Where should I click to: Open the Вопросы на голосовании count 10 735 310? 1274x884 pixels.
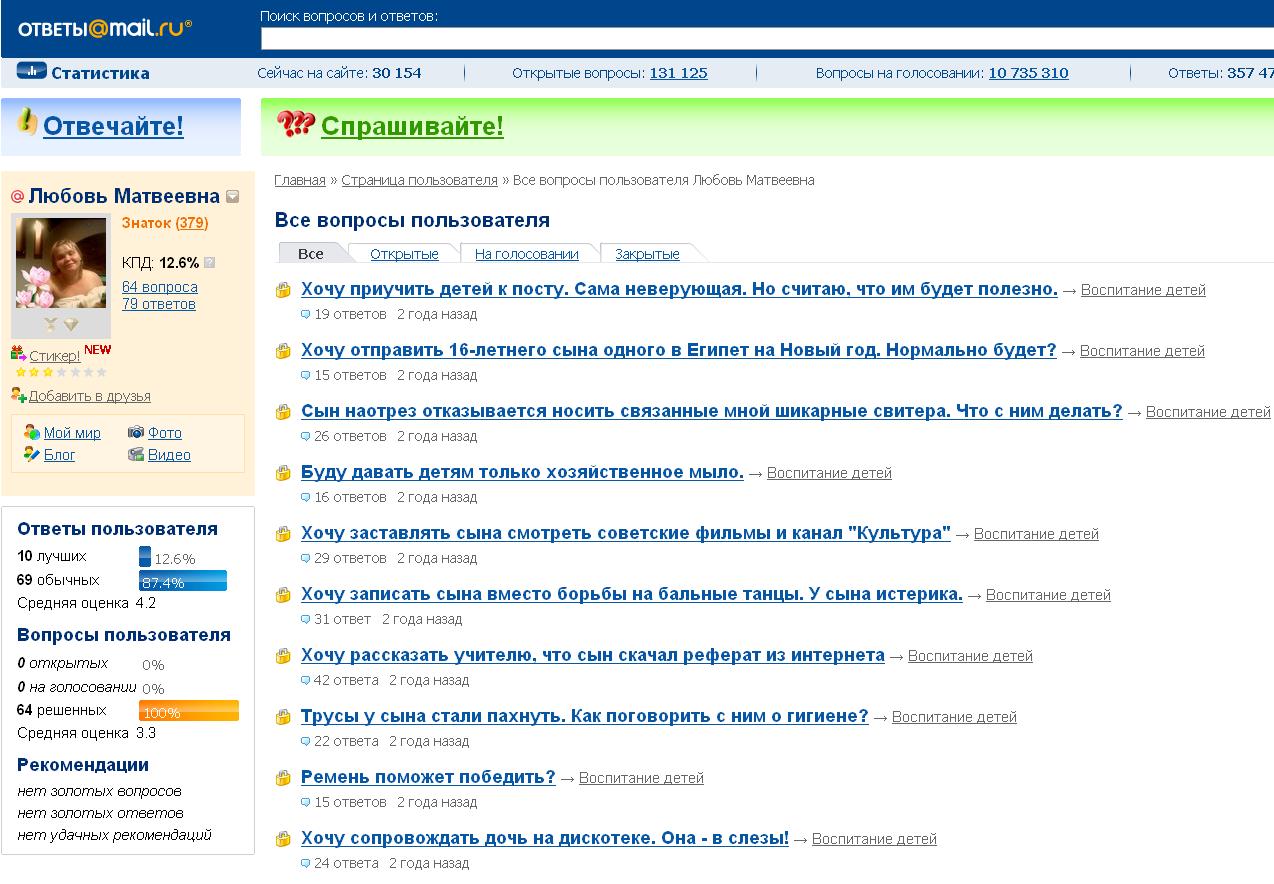[1028, 73]
